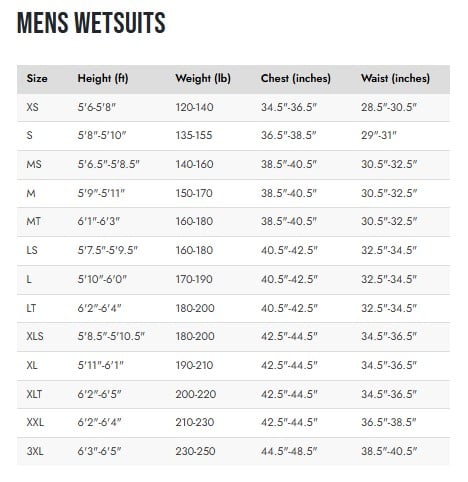This screenshot has width=468, height=482.
Task: Select the Height (ft) column header
Action: [x=103, y=79]
